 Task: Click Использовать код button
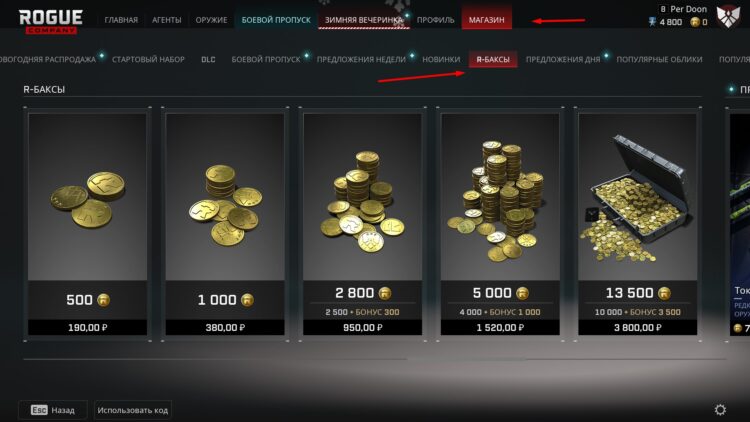coord(132,410)
